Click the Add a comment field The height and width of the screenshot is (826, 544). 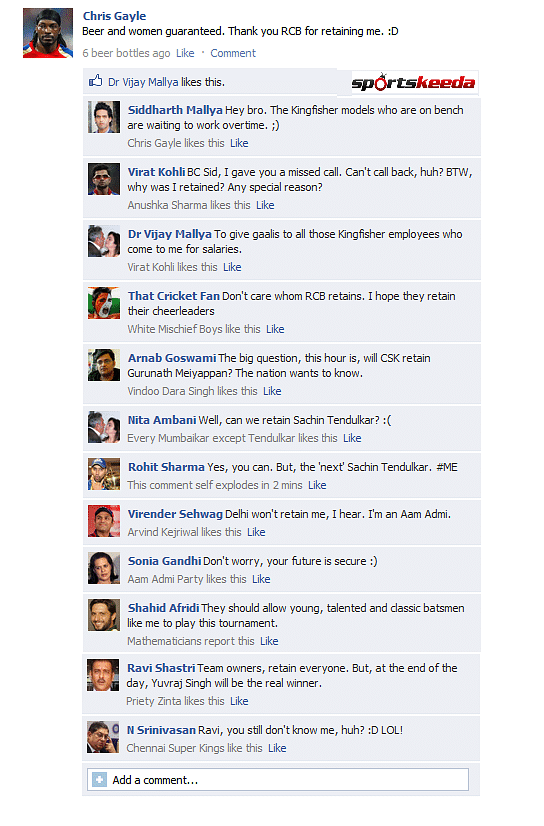(278, 780)
